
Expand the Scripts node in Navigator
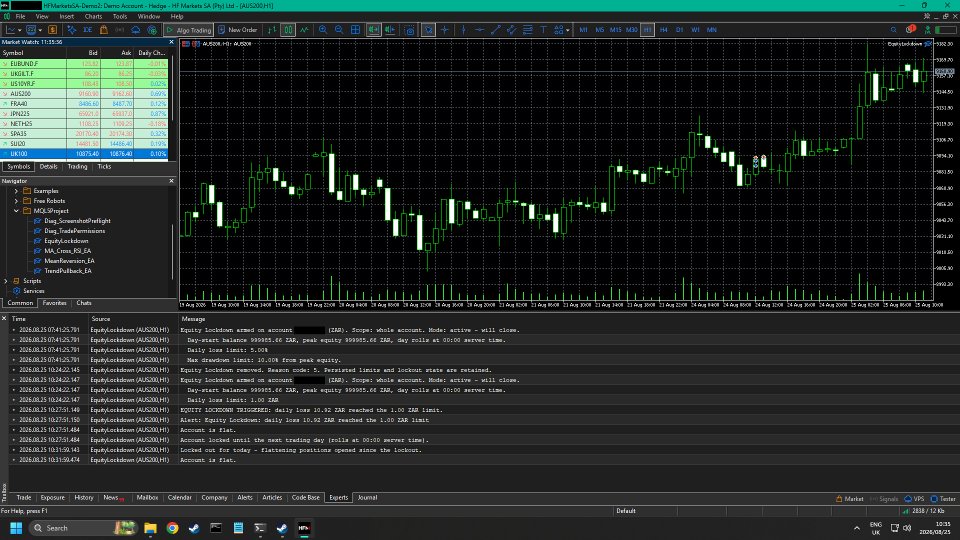click(6, 281)
